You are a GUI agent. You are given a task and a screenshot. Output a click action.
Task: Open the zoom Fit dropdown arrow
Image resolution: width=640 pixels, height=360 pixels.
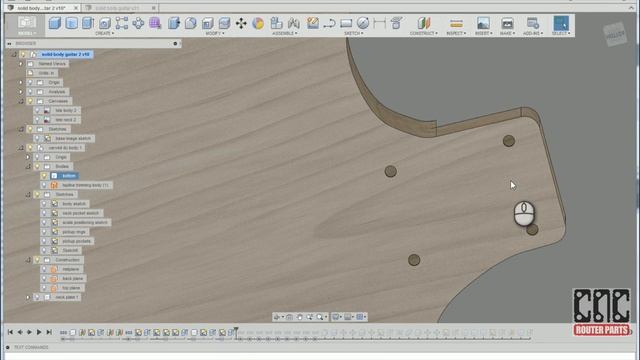point(327,317)
